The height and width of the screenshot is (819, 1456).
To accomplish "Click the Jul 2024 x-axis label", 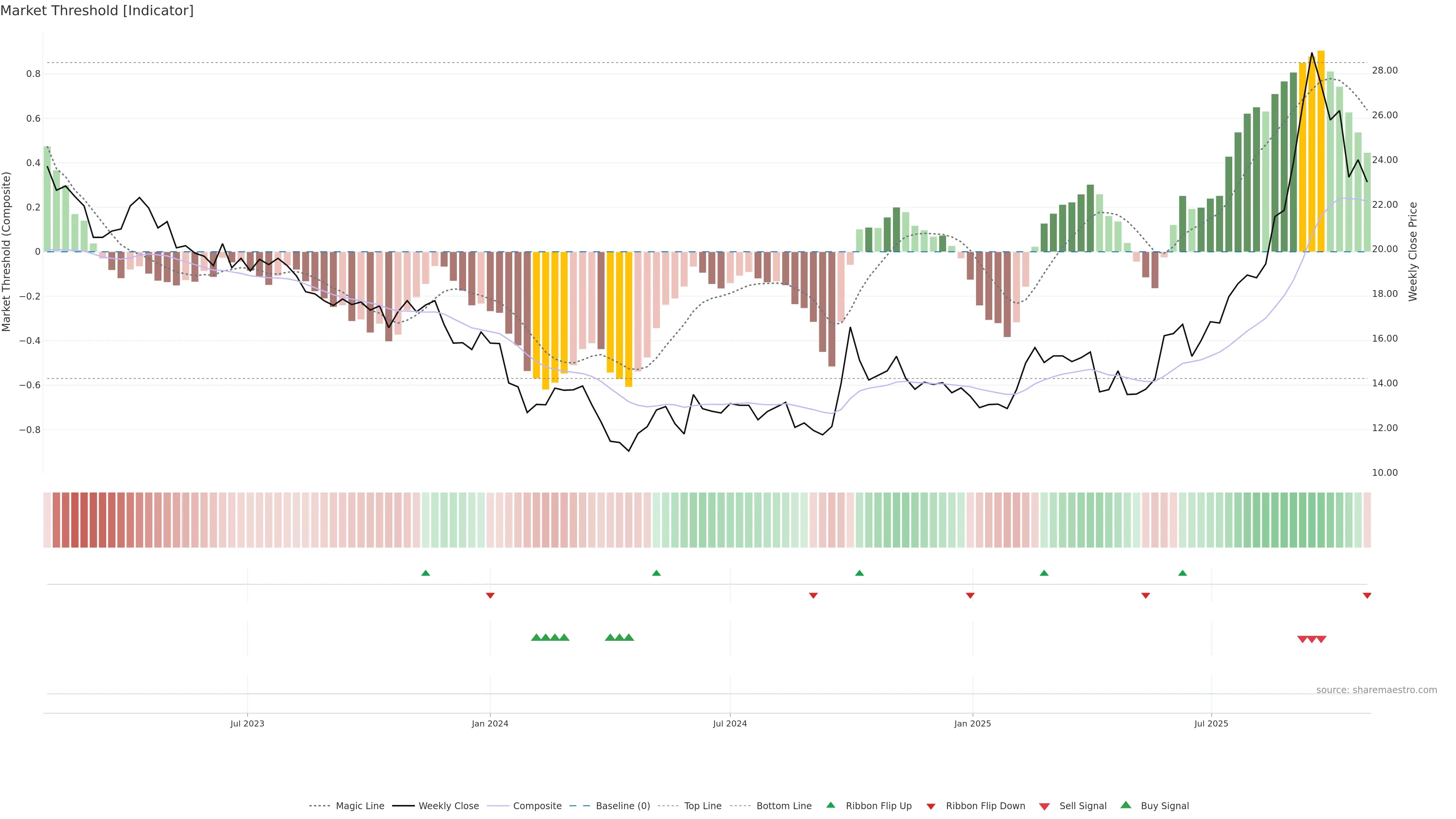I will 730,723.
